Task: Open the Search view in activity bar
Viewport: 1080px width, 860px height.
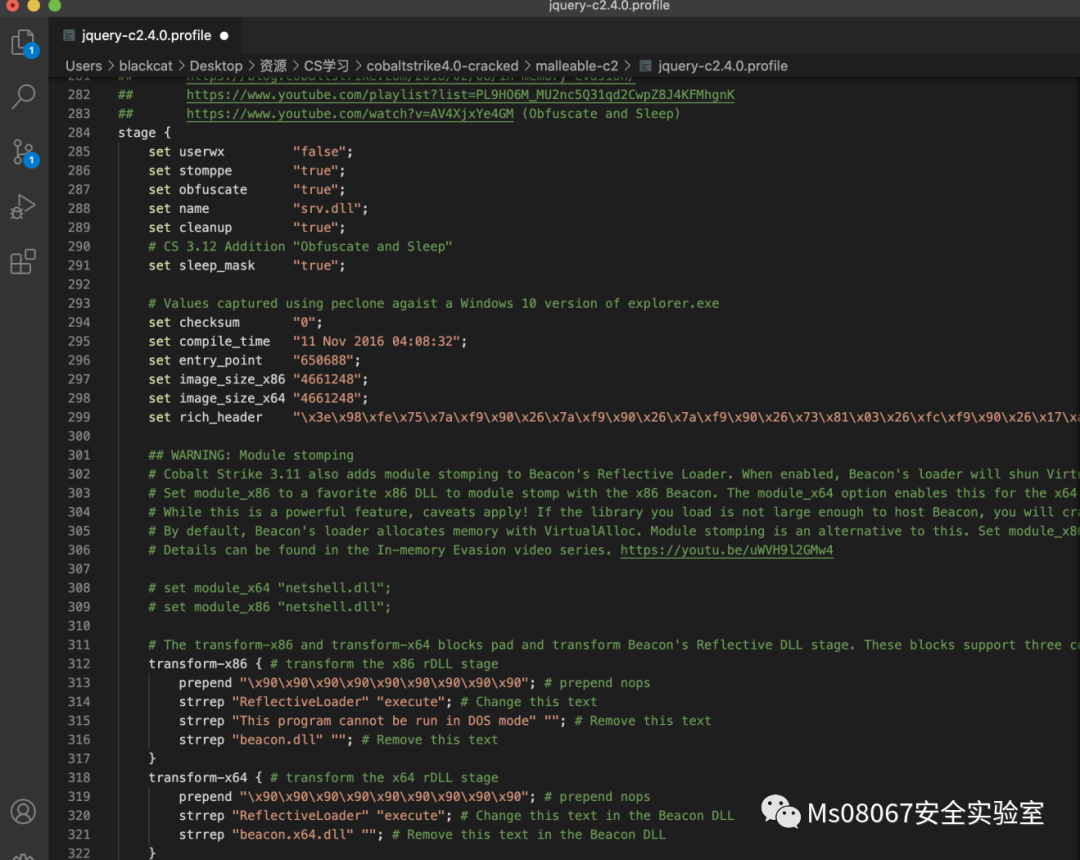Action: 23,97
